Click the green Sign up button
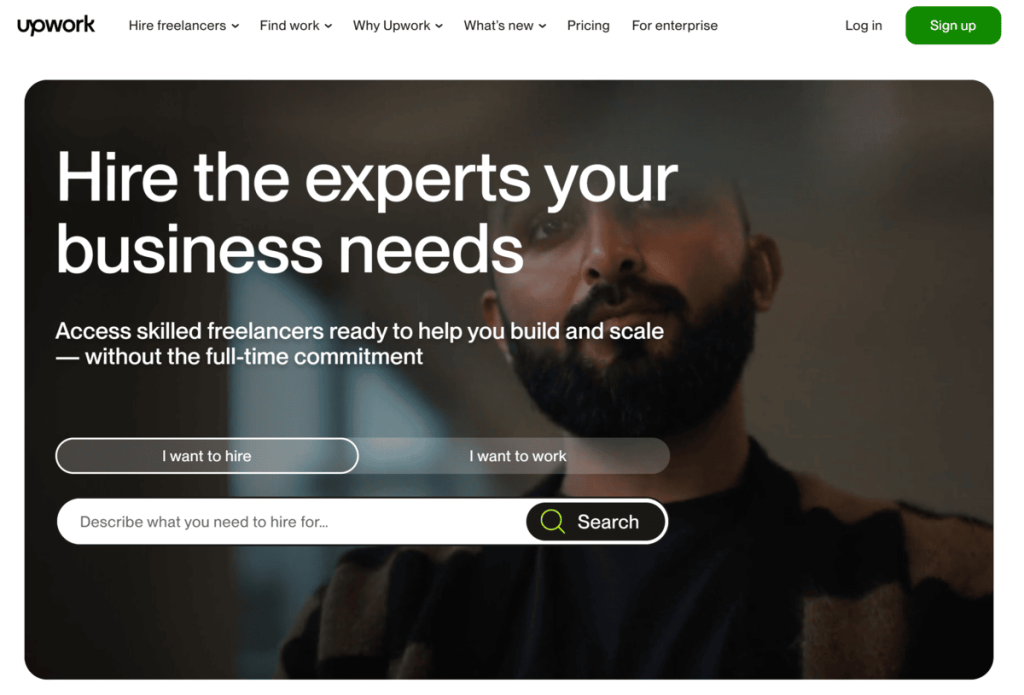This screenshot has height=695, width=1024. (952, 25)
